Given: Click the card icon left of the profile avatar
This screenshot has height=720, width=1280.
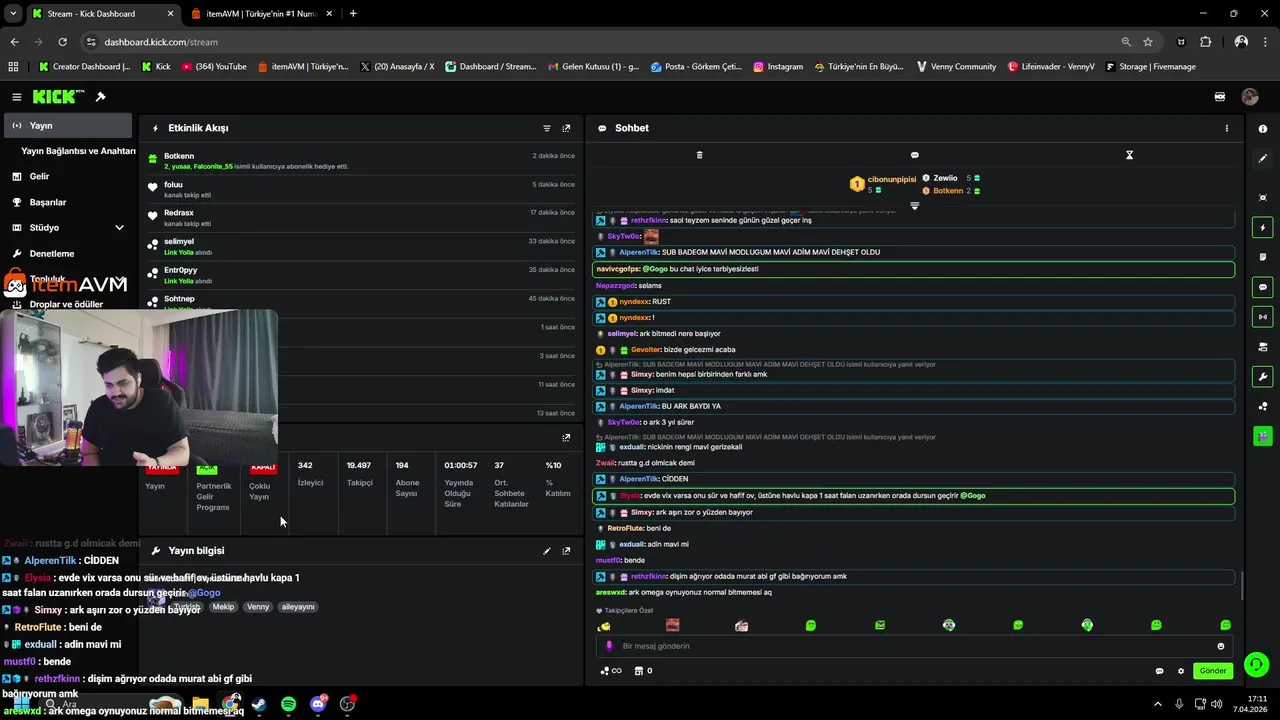Looking at the screenshot, I should pos(1220,97).
